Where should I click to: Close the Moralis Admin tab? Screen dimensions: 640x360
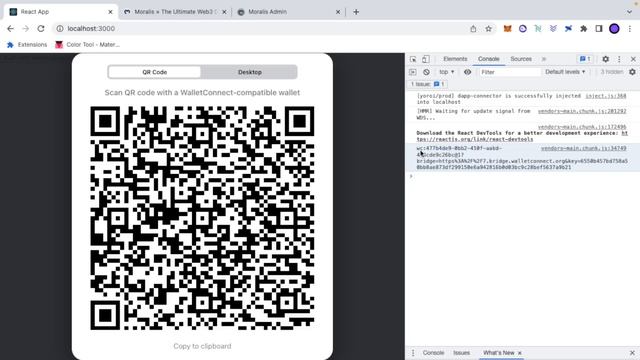[338, 12]
